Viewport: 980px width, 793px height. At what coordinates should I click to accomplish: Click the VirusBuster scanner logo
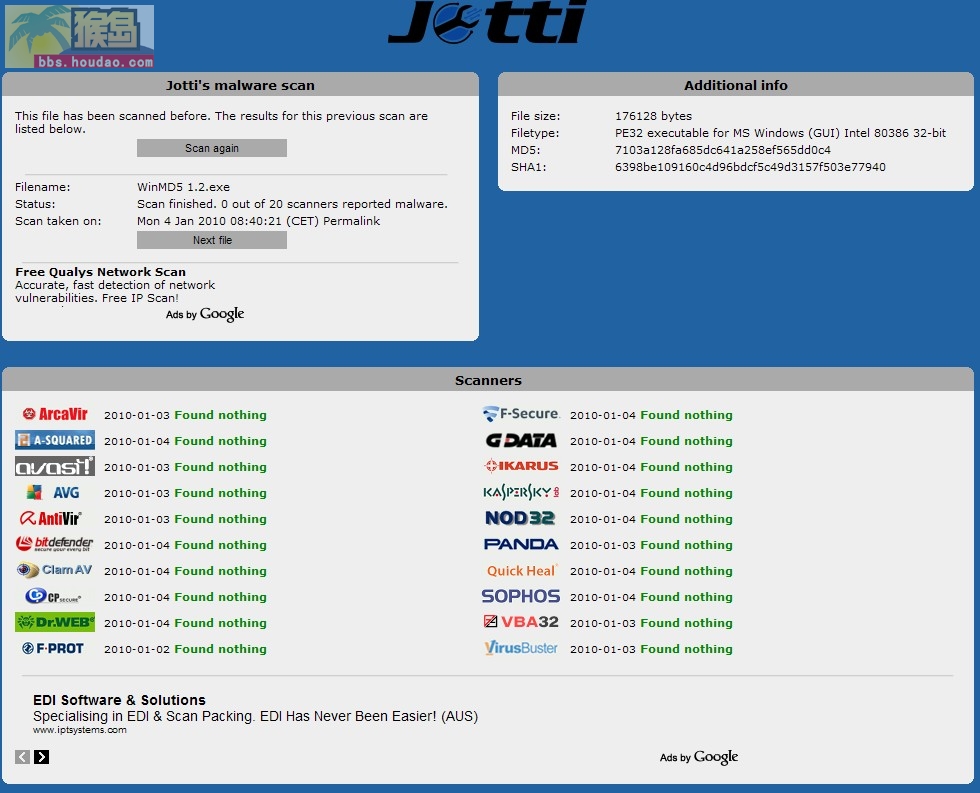pyautogui.click(x=521, y=648)
